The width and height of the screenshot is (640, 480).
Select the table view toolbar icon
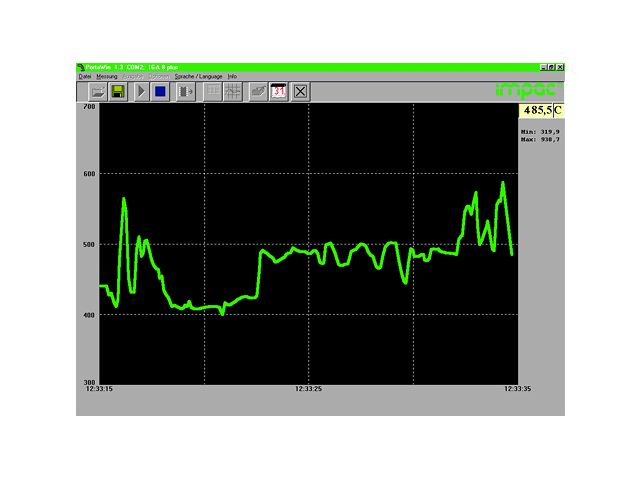click(212, 91)
